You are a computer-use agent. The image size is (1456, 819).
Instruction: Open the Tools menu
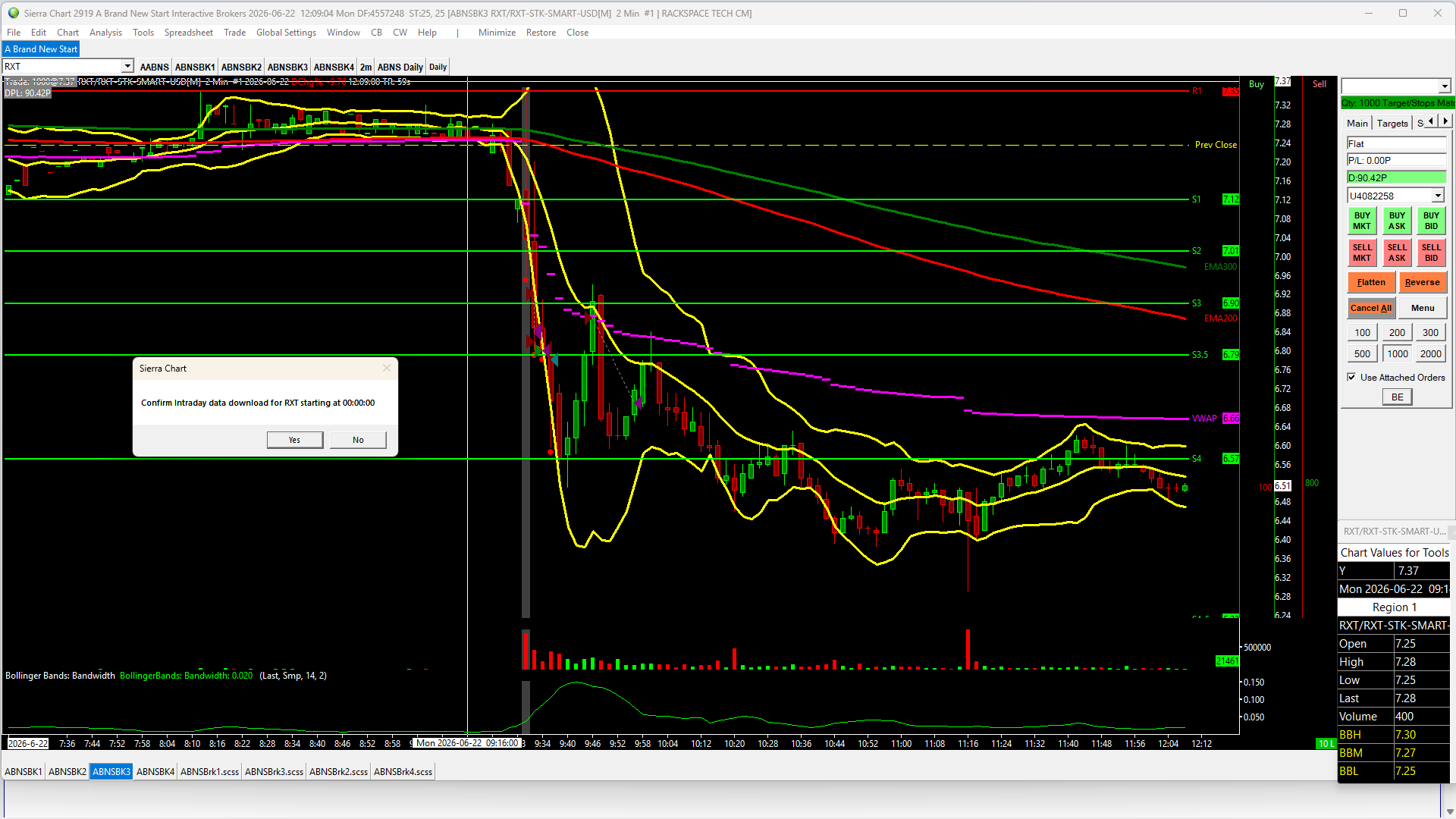tap(143, 33)
